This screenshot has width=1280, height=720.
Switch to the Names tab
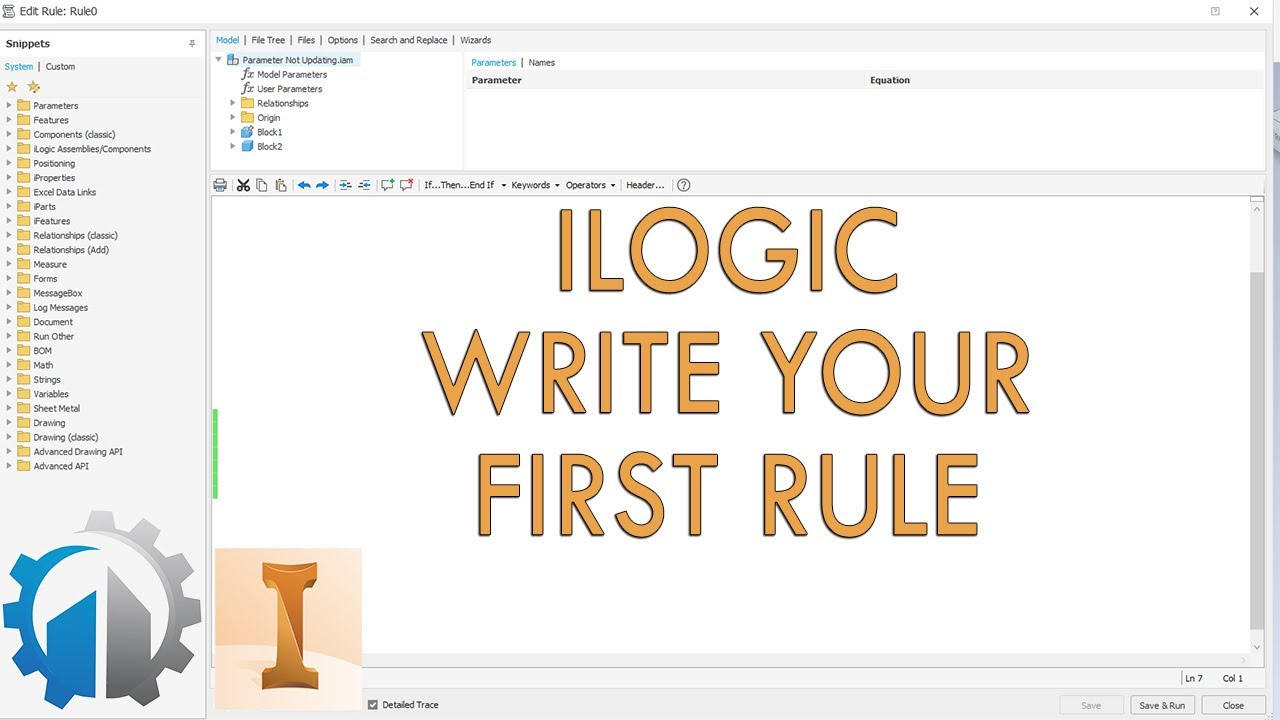[541, 63]
